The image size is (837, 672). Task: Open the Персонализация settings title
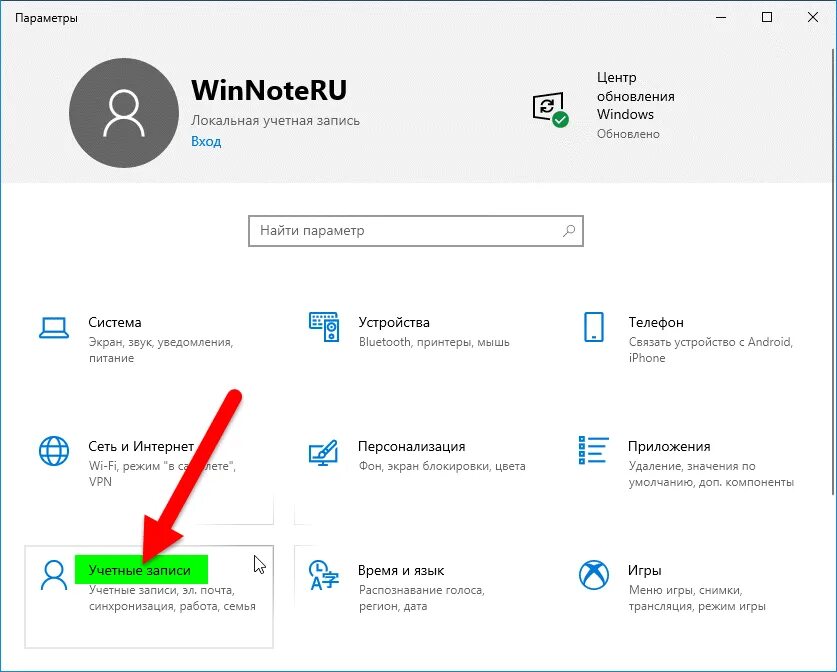click(412, 446)
